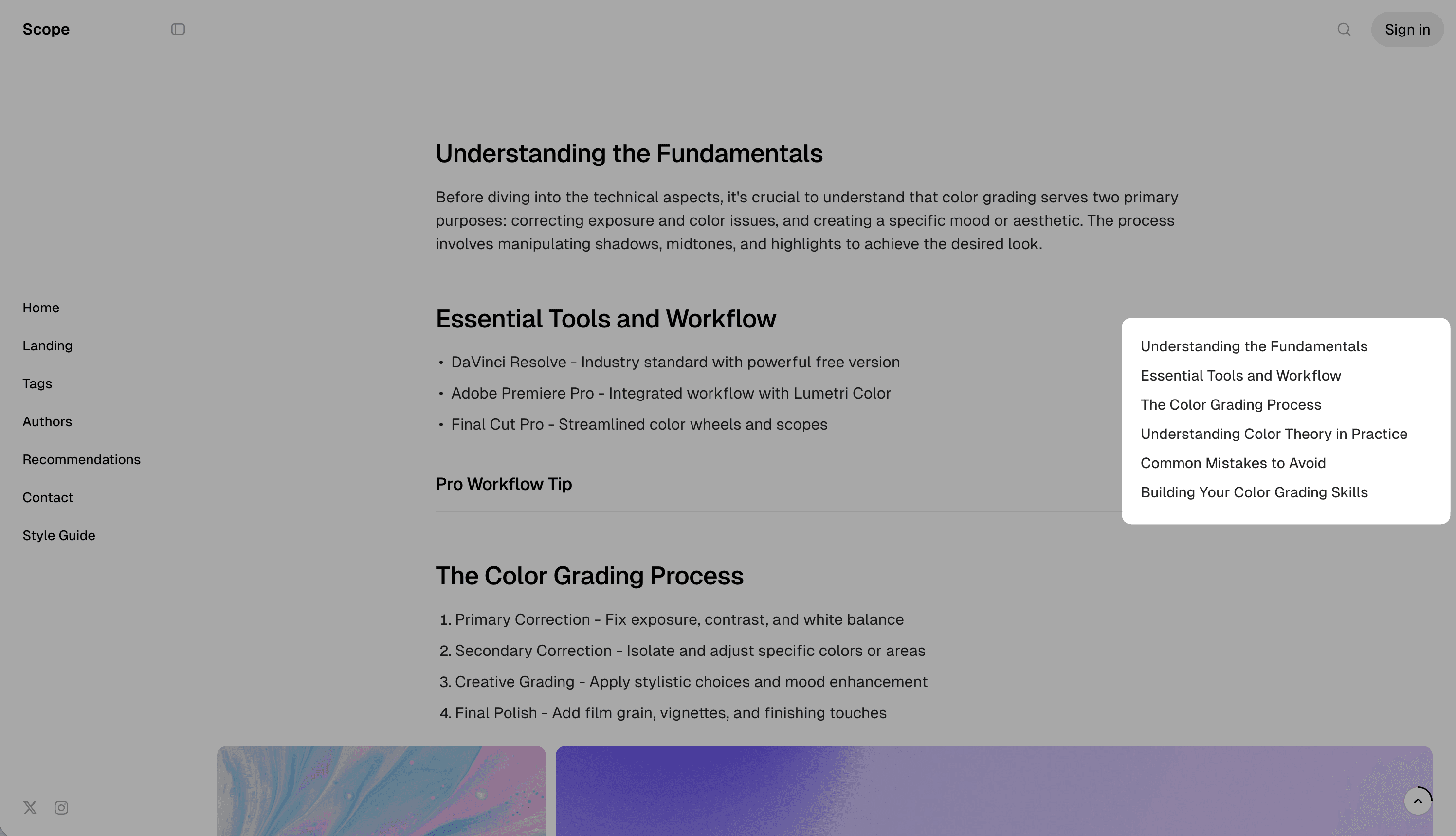Navigate to Home
The image size is (1456, 836).
[41, 307]
